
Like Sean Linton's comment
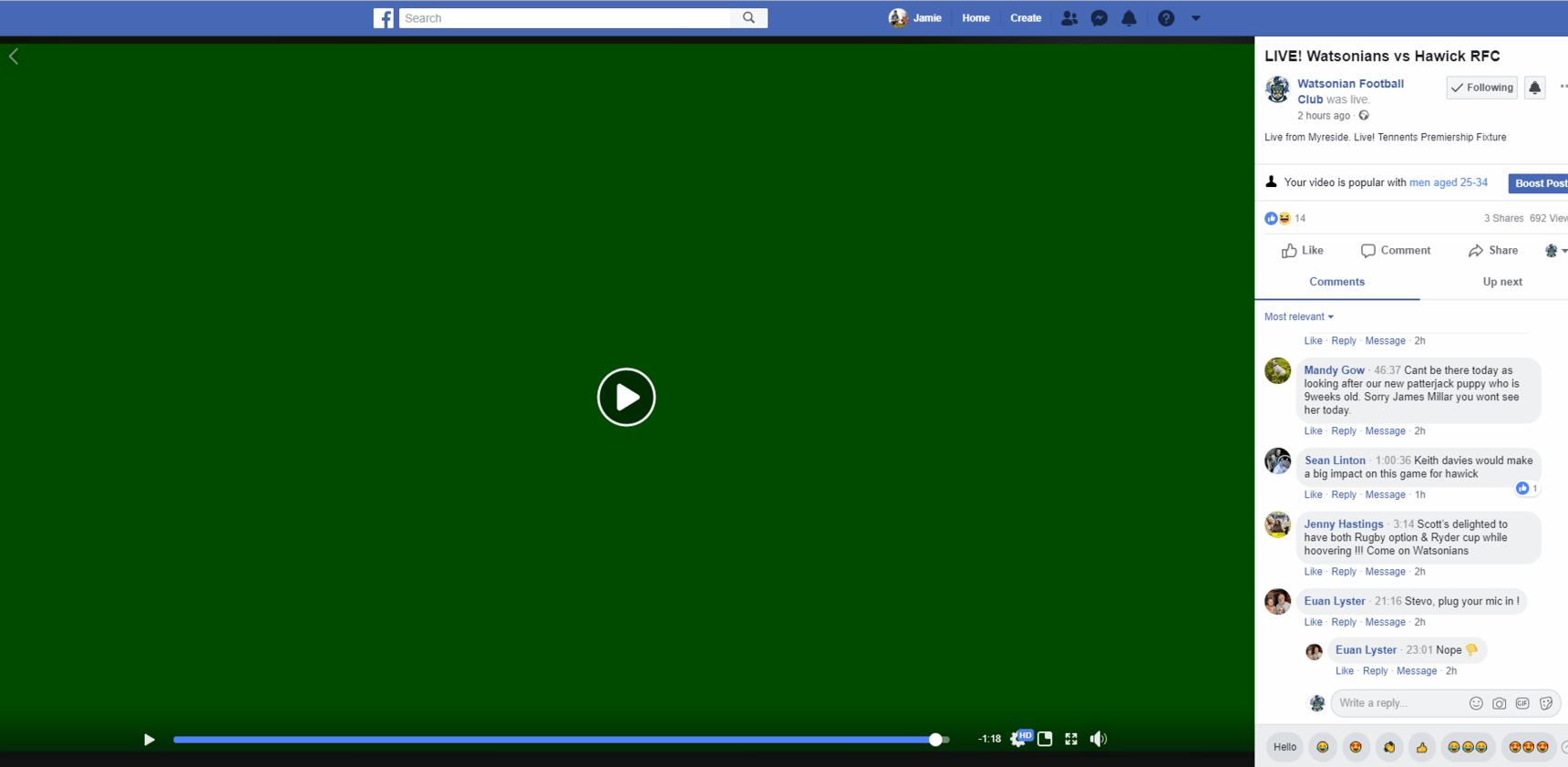click(1313, 494)
